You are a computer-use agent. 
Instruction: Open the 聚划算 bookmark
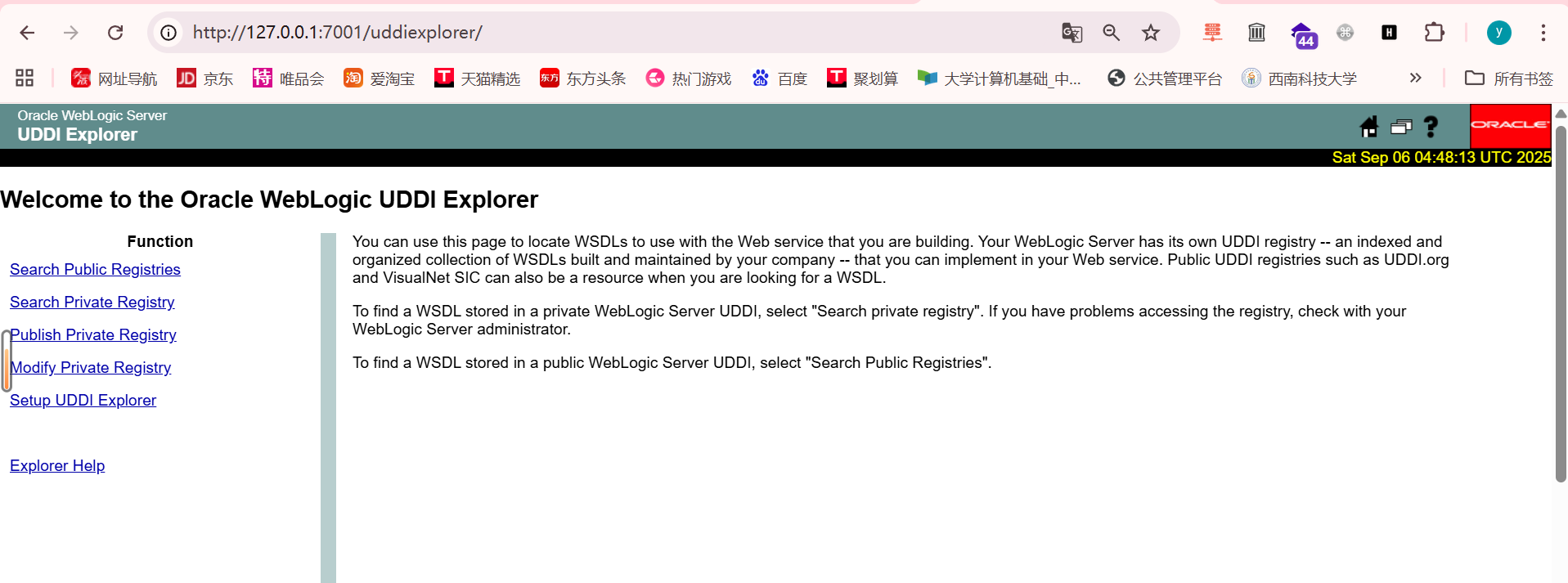863,78
